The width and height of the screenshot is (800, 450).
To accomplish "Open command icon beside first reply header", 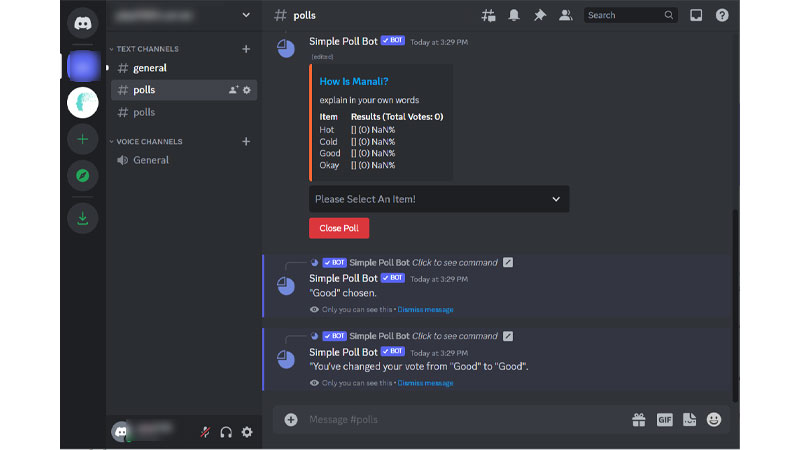I will 508,263.
